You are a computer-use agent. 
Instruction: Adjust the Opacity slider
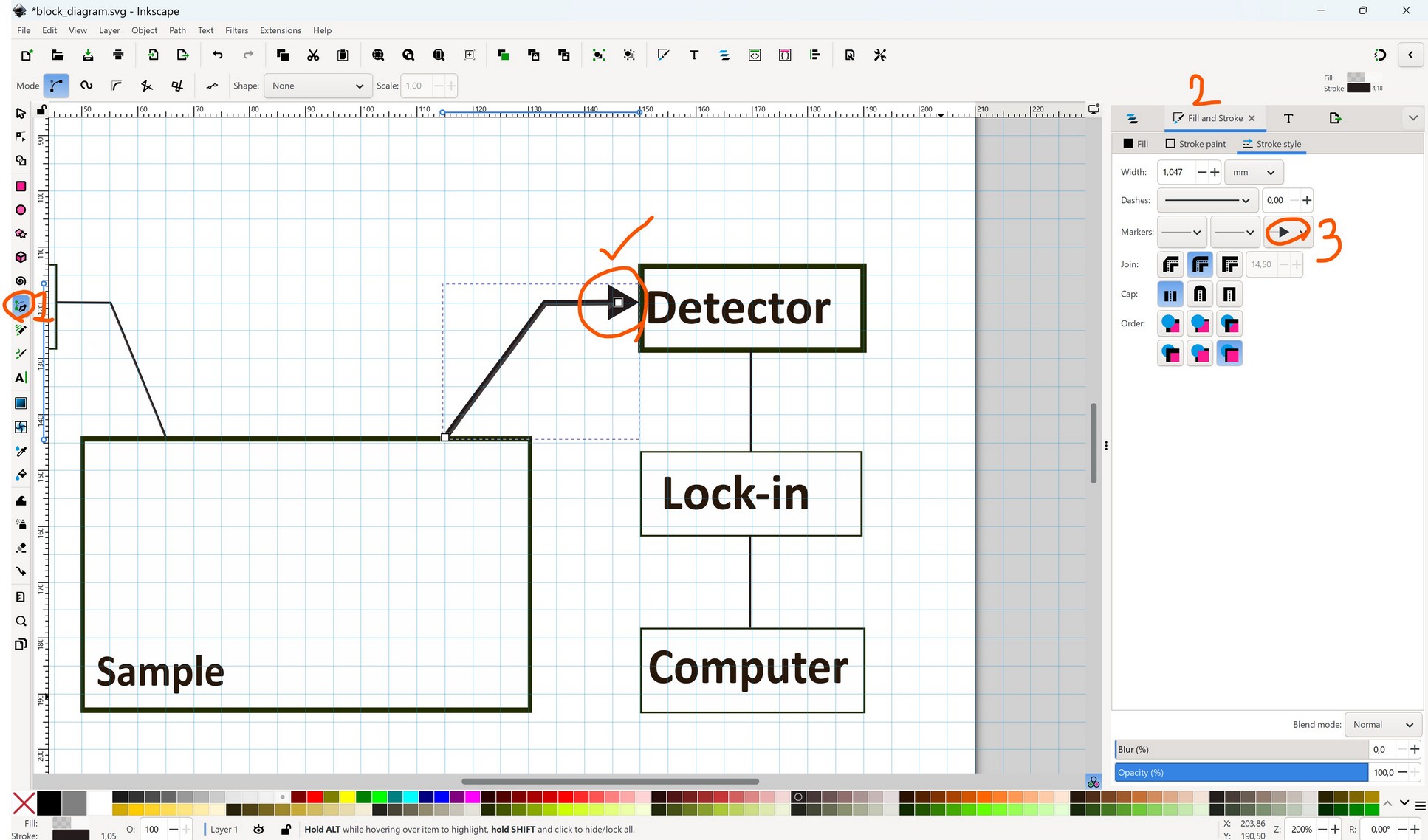(1240, 772)
